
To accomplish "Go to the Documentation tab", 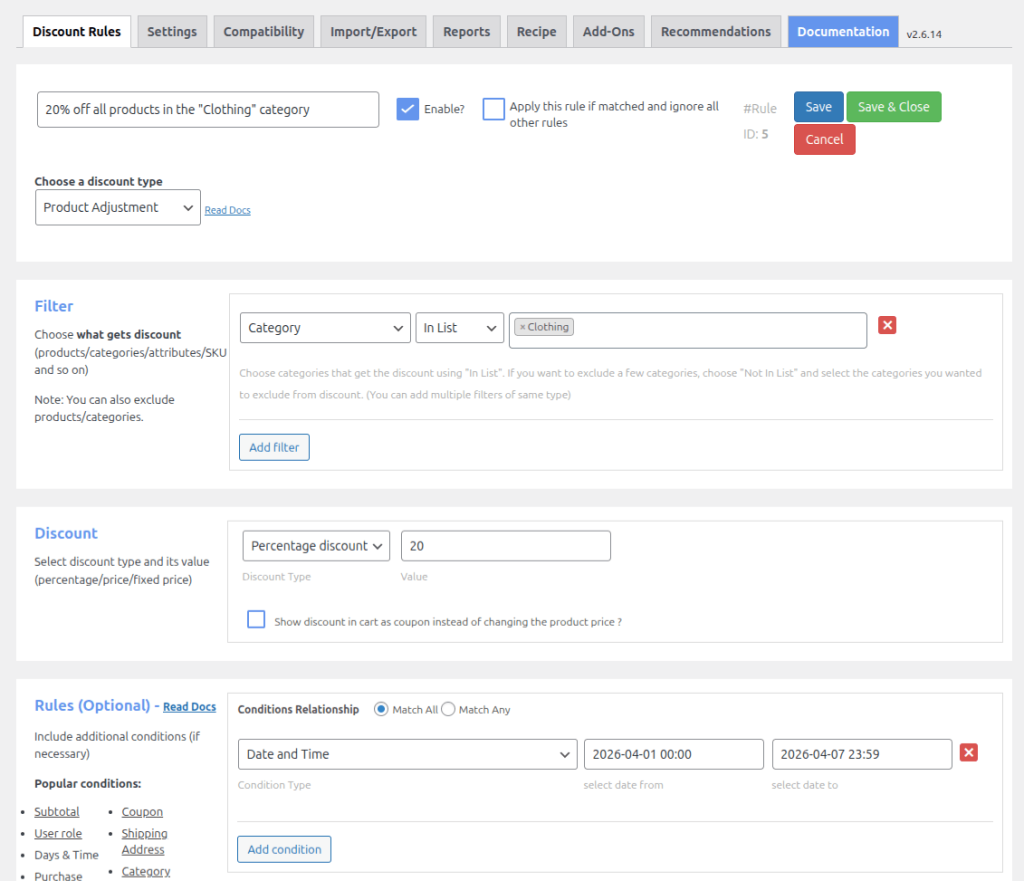I will [842, 31].
